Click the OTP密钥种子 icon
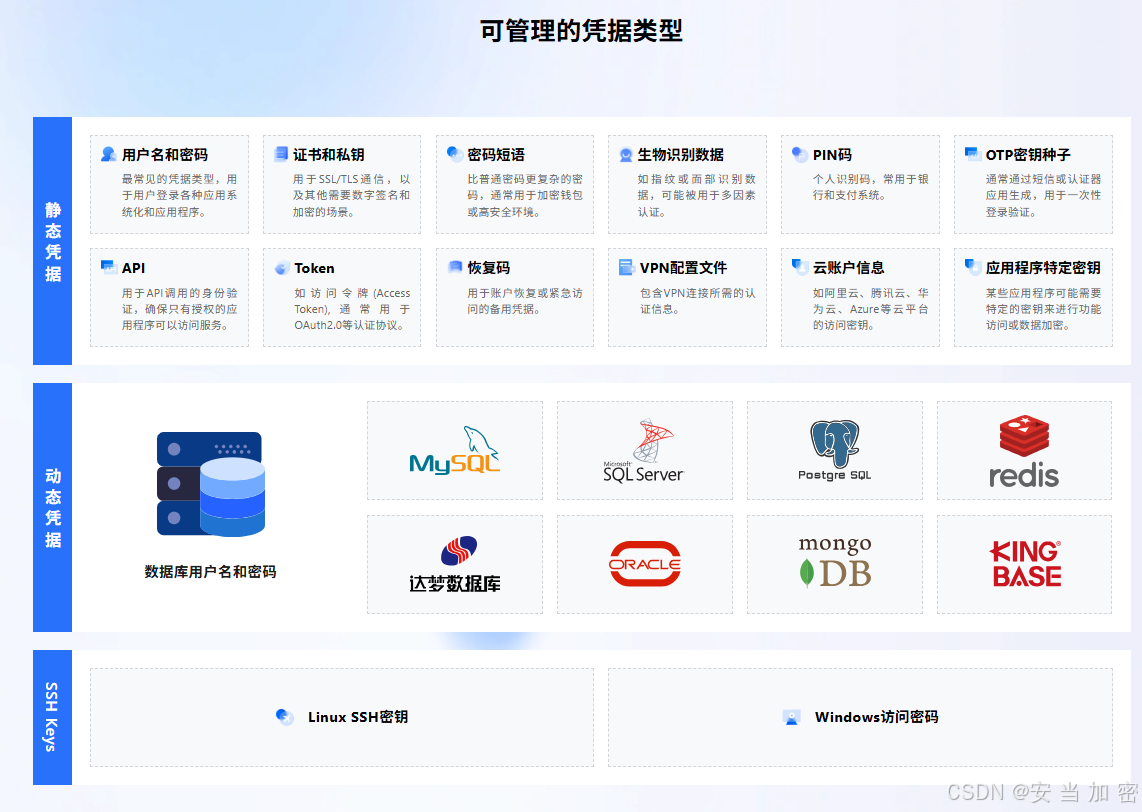Viewport: 1142px width, 812px height. click(972, 154)
